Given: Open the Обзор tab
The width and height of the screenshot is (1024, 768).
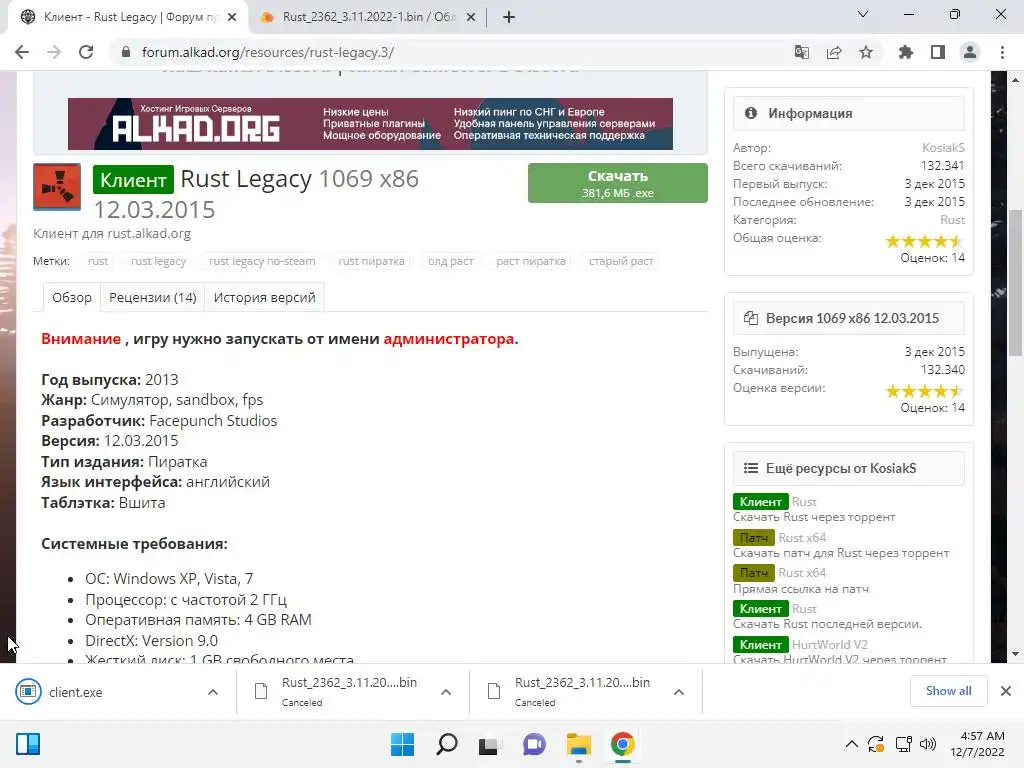Looking at the screenshot, I should click(x=72, y=297).
